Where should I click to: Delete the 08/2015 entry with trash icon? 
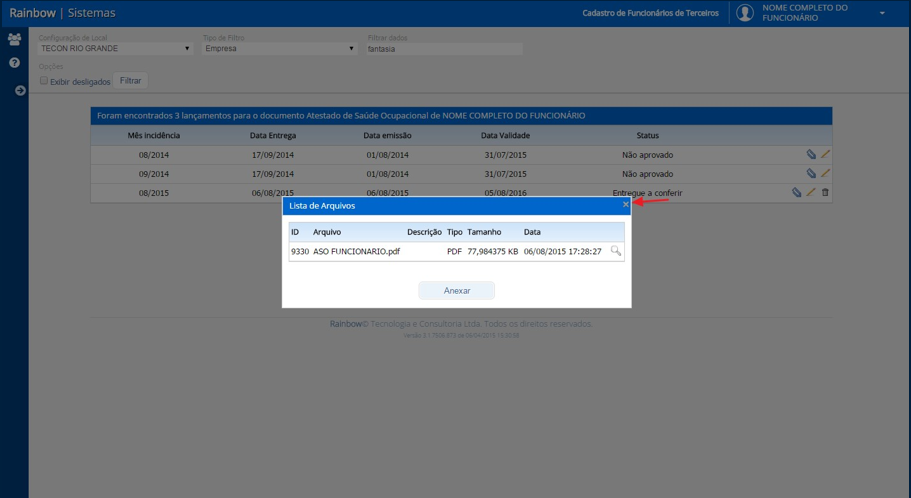(x=825, y=192)
